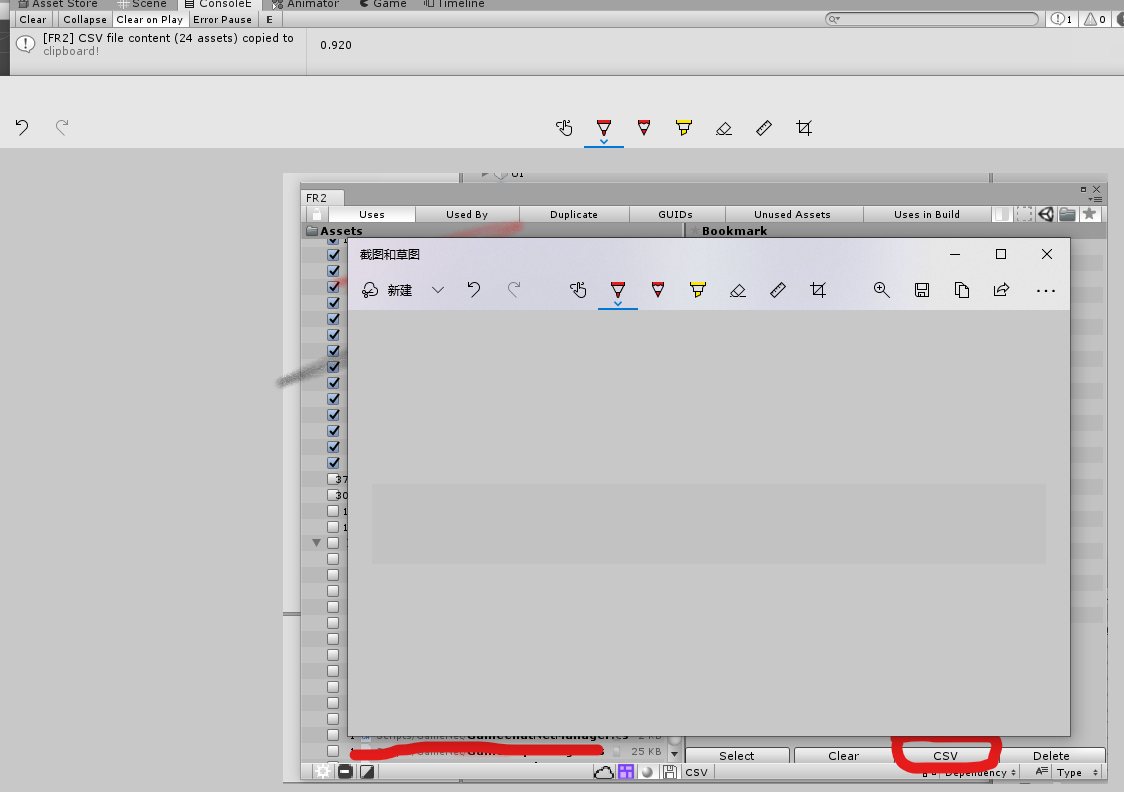Open the 新建 dropdown arrow
Image resolution: width=1124 pixels, height=792 pixels.
438,289
